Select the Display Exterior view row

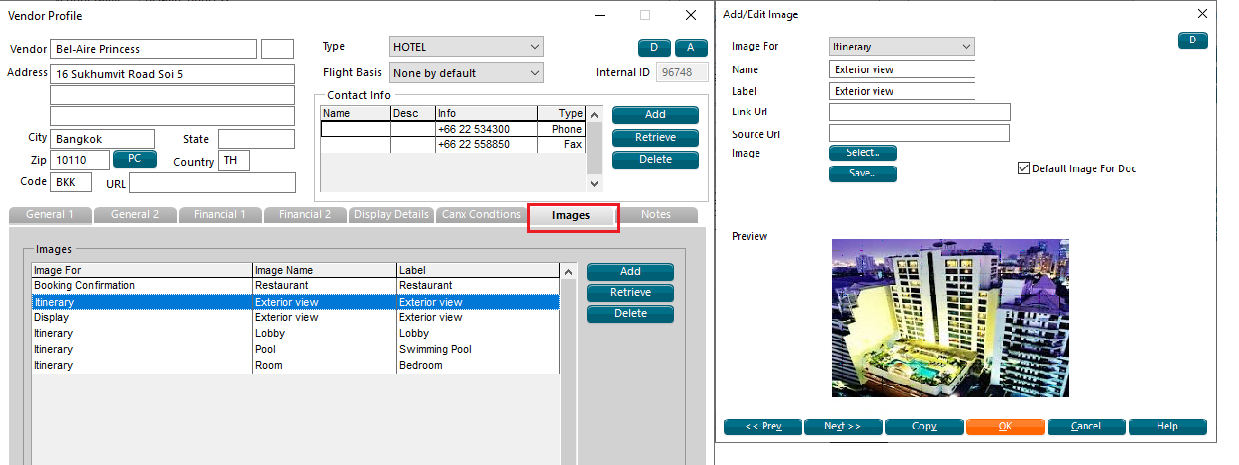pyautogui.click(x=296, y=318)
